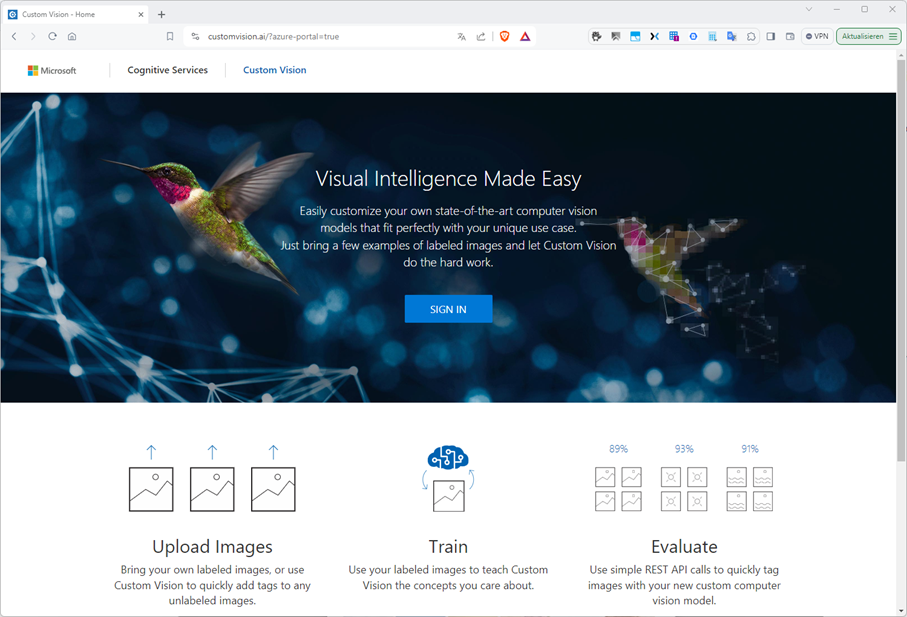907x617 pixels.
Task: Reload the Custom Vision page
Action: pos(53,36)
